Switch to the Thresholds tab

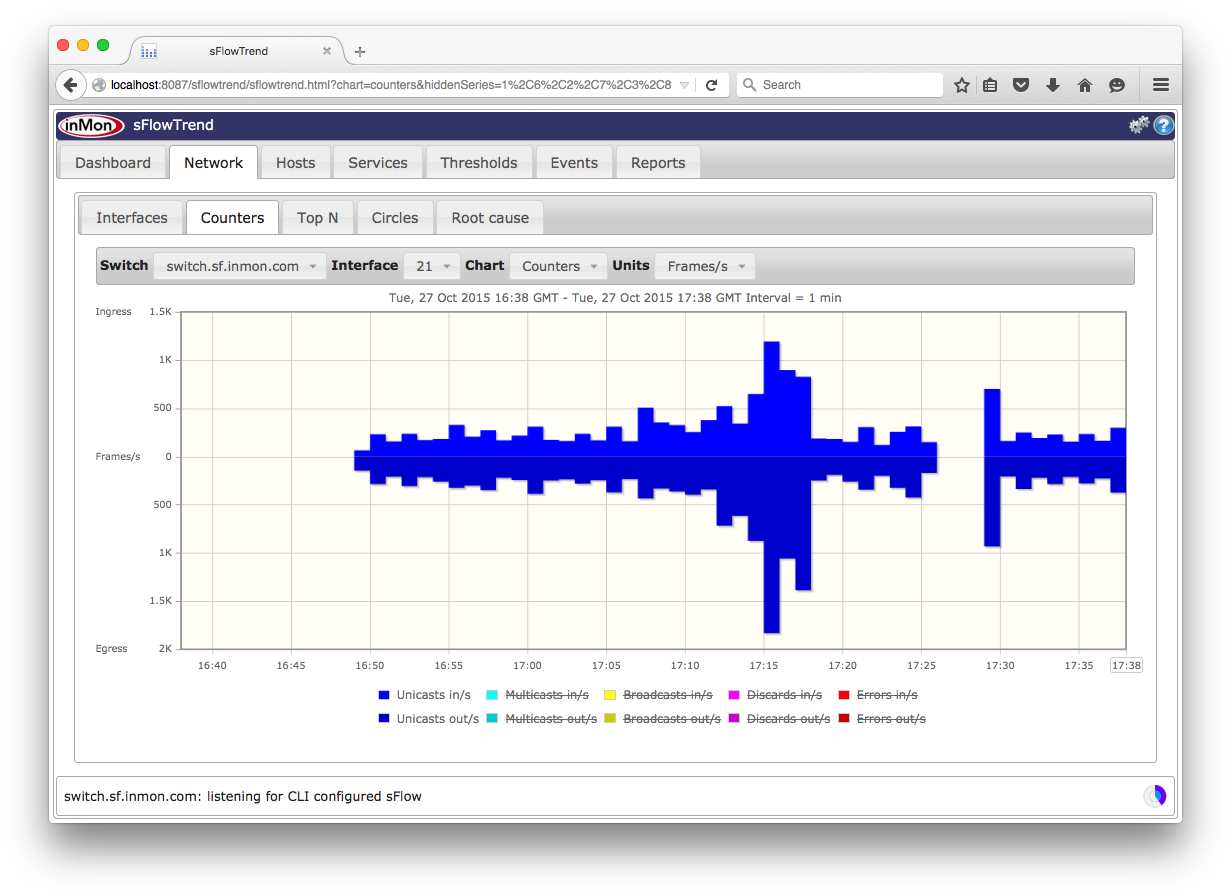(x=479, y=163)
